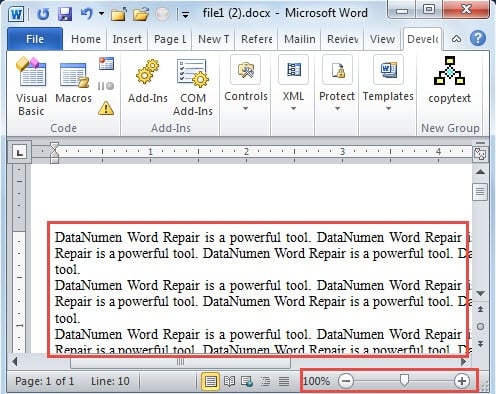
Task: Switch to the Page Layout tab
Action: [170, 39]
